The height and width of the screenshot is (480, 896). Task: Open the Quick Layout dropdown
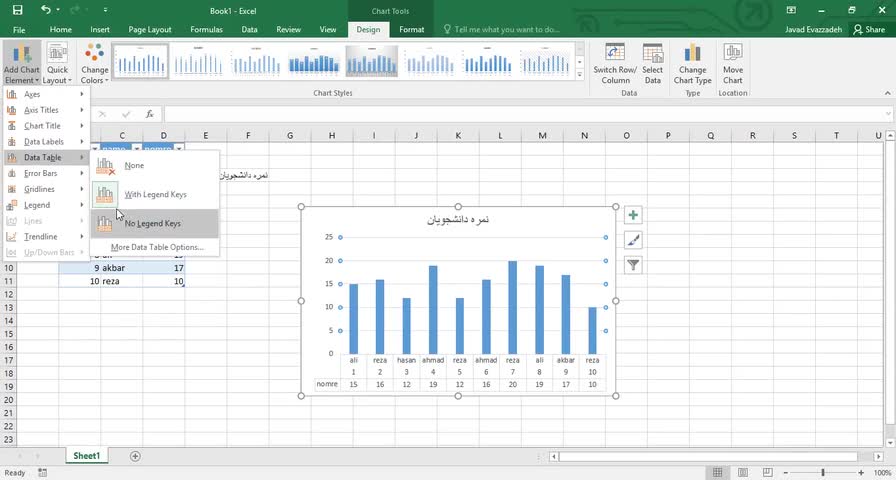click(57, 63)
